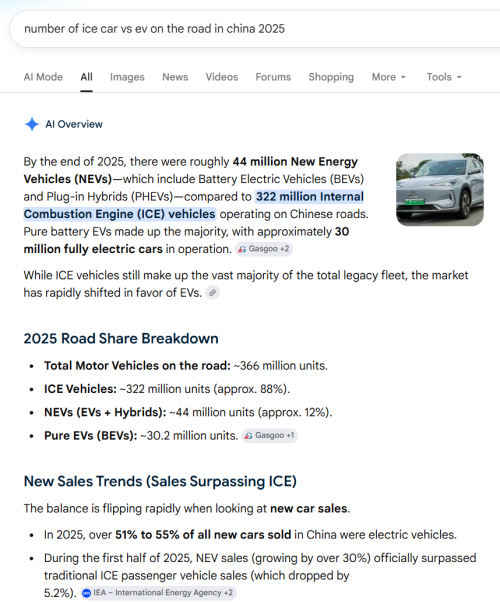The height and width of the screenshot is (604, 500).
Task: Click the link icon after 'favor of EVs'
Action: click(212, 293)
